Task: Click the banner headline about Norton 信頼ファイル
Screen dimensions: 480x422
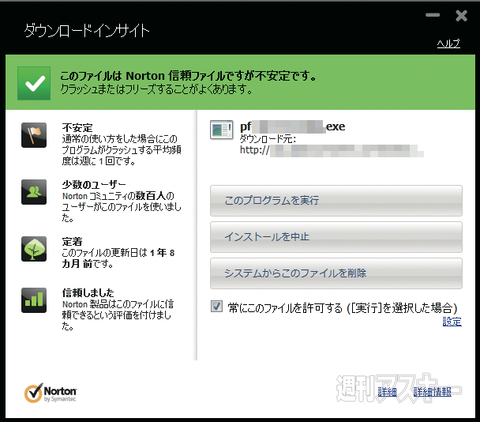Action: [x=188, y=76]
